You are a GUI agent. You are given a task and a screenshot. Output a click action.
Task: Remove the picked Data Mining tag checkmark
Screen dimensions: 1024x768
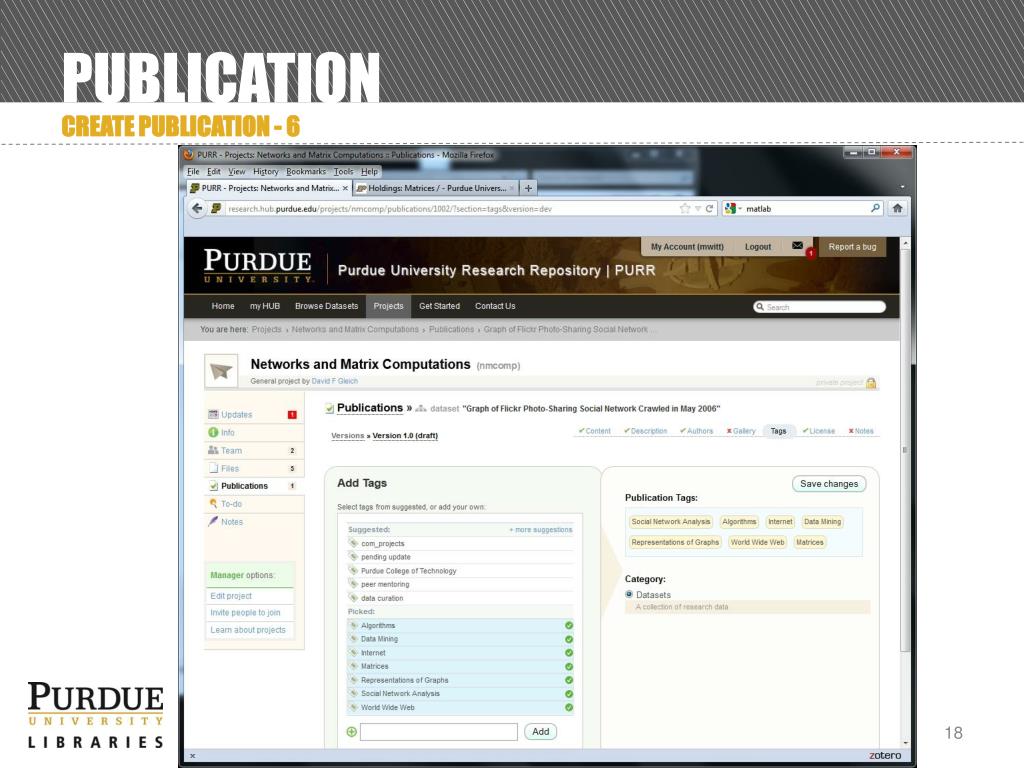(x=569, y=639)
